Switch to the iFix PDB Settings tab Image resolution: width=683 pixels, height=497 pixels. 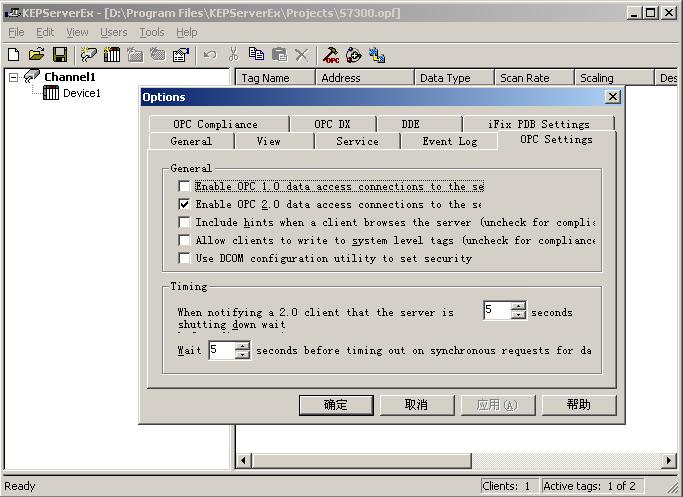point(539,124)
